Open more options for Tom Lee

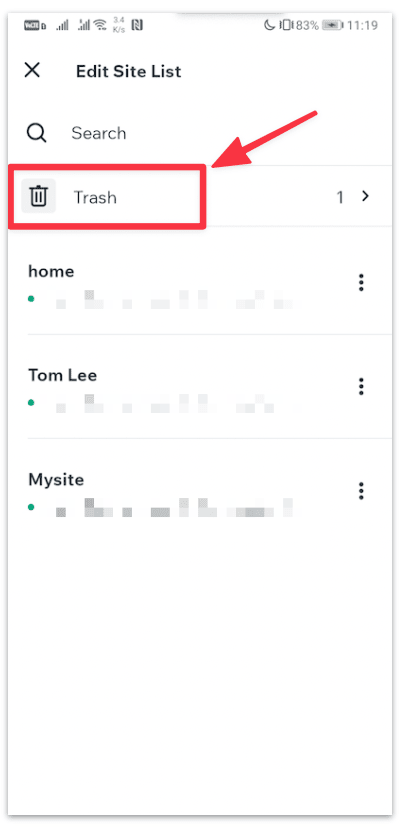point(361,386)
